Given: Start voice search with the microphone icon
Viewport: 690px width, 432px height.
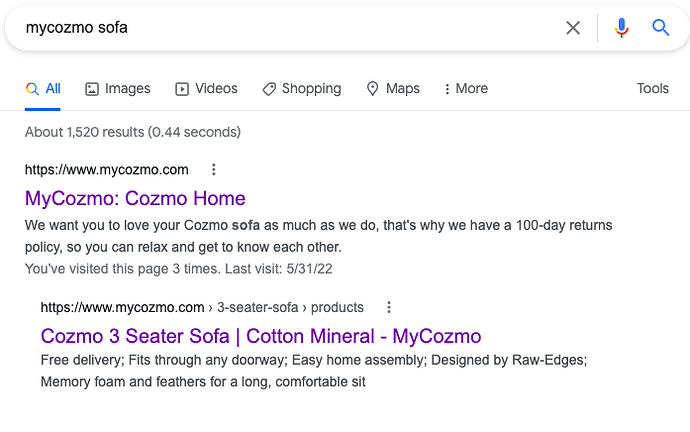Looking at the screenshot, I should [x=622, y=28].
